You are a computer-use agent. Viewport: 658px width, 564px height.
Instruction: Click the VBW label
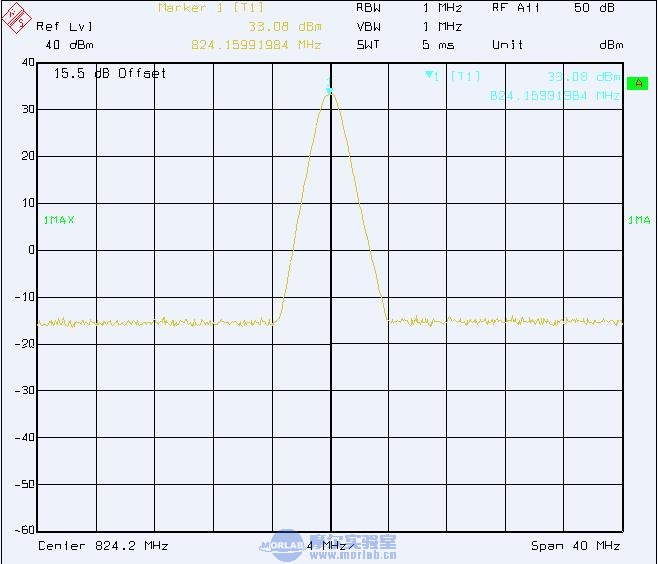368,26
